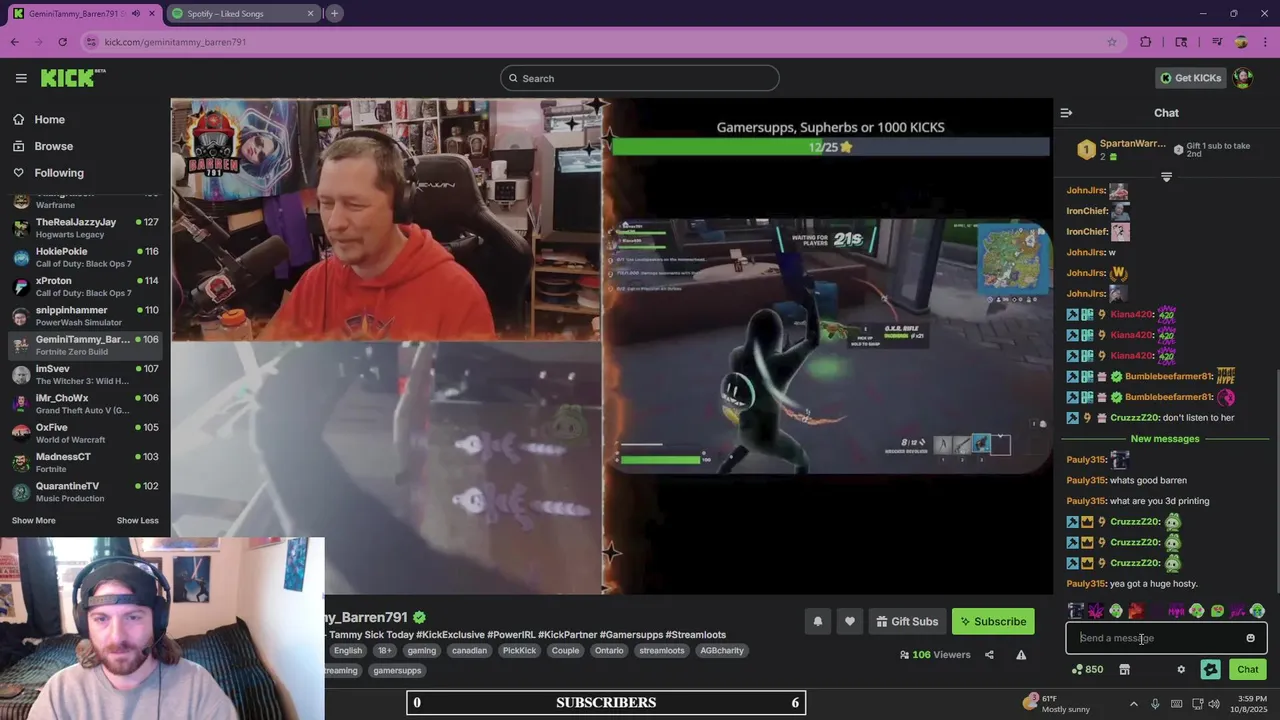Open SpartanWarr... top gifter entry

[1120, 150]
